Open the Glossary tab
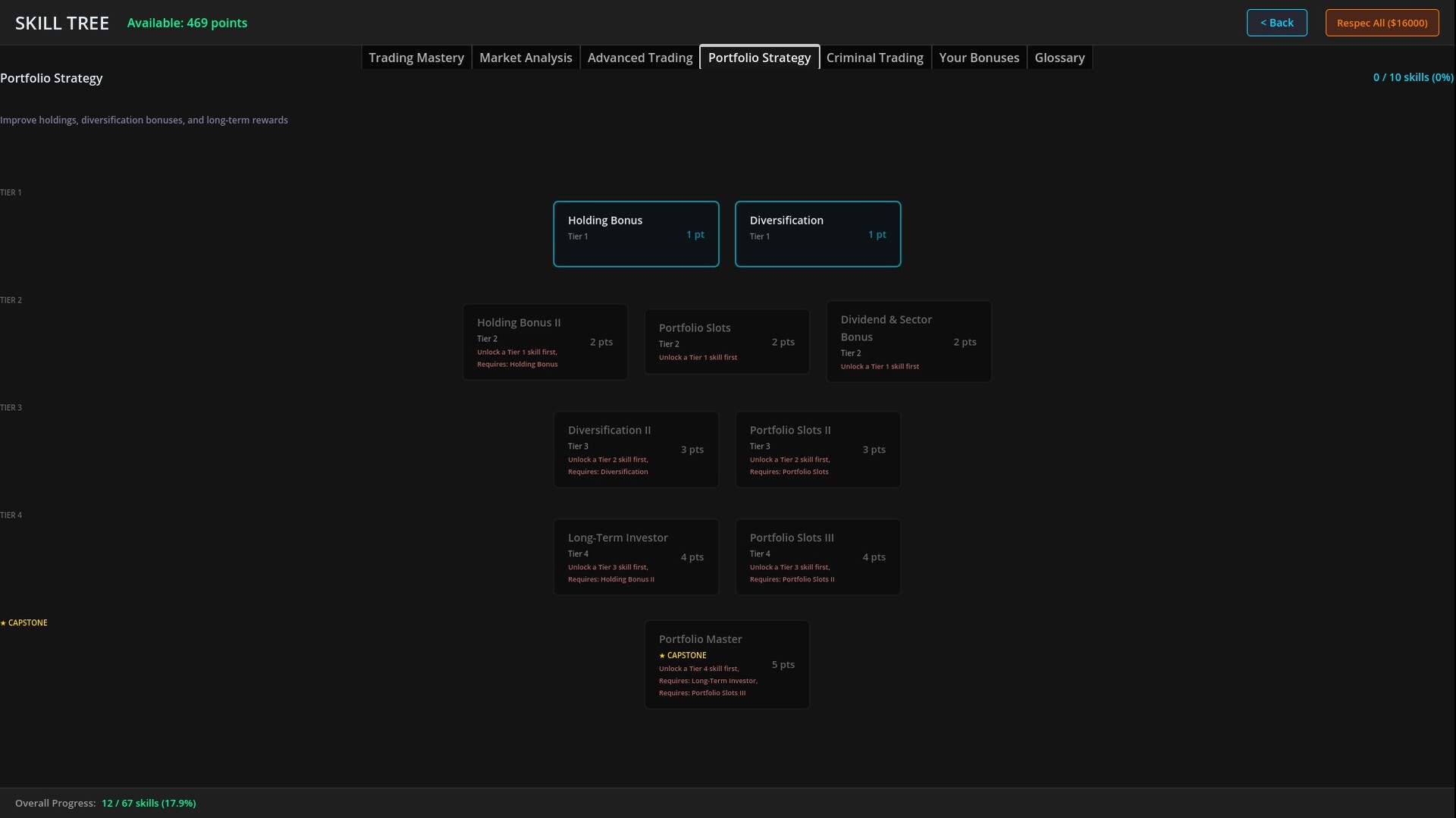 1059,57
